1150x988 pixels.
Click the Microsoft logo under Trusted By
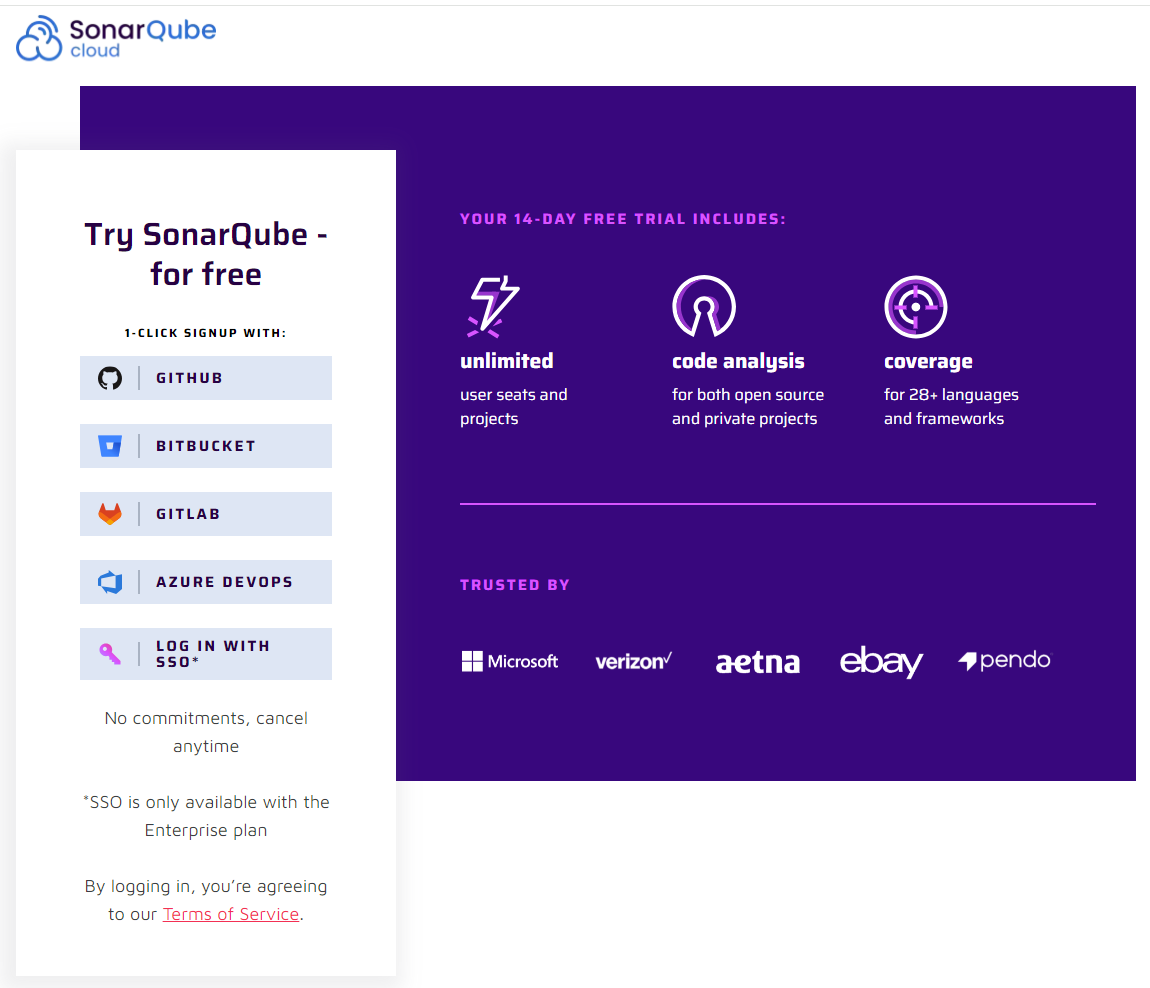coord(510,660)
